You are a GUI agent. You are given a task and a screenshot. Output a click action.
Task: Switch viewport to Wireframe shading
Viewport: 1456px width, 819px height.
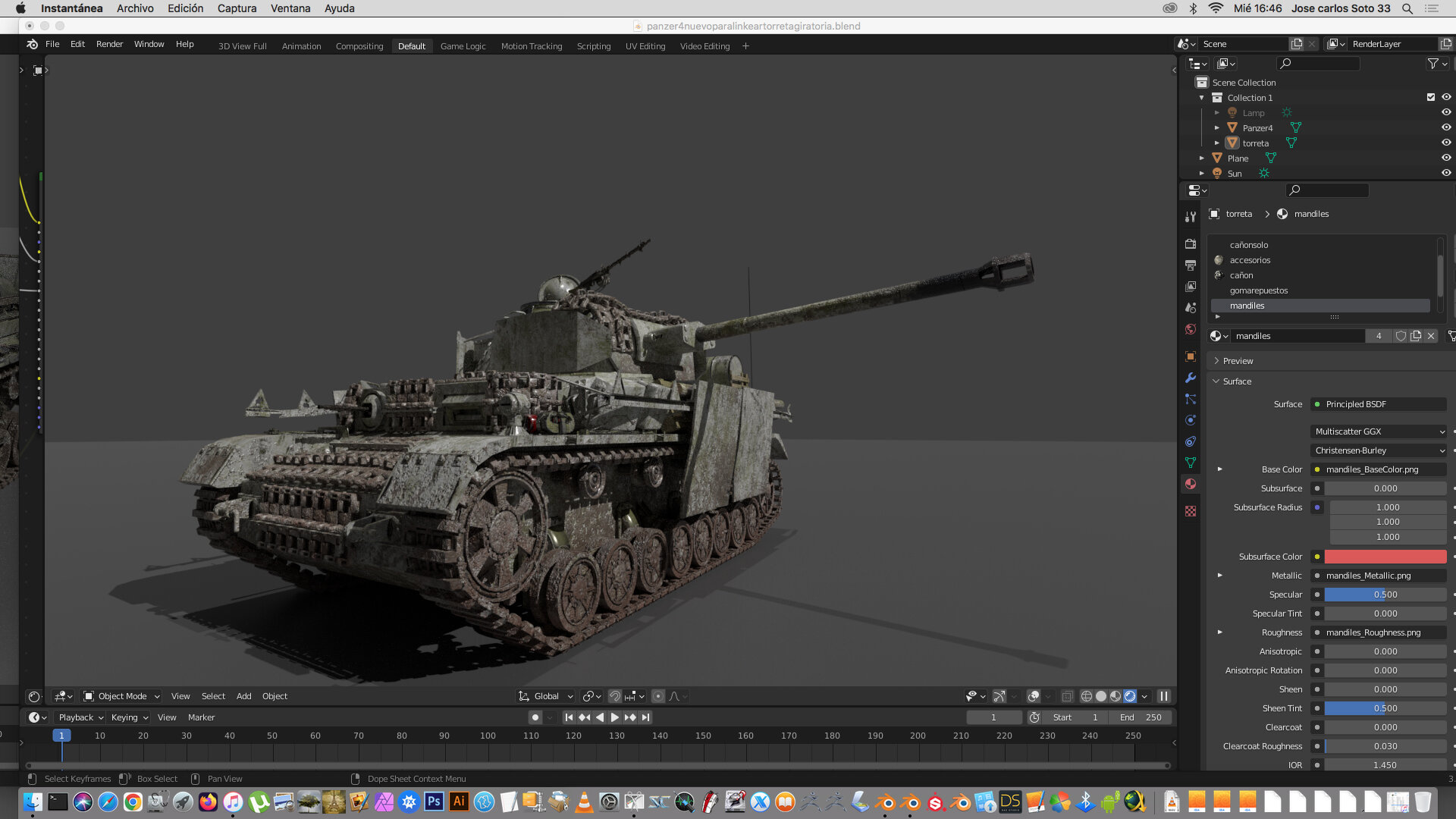coord(1086,696)
